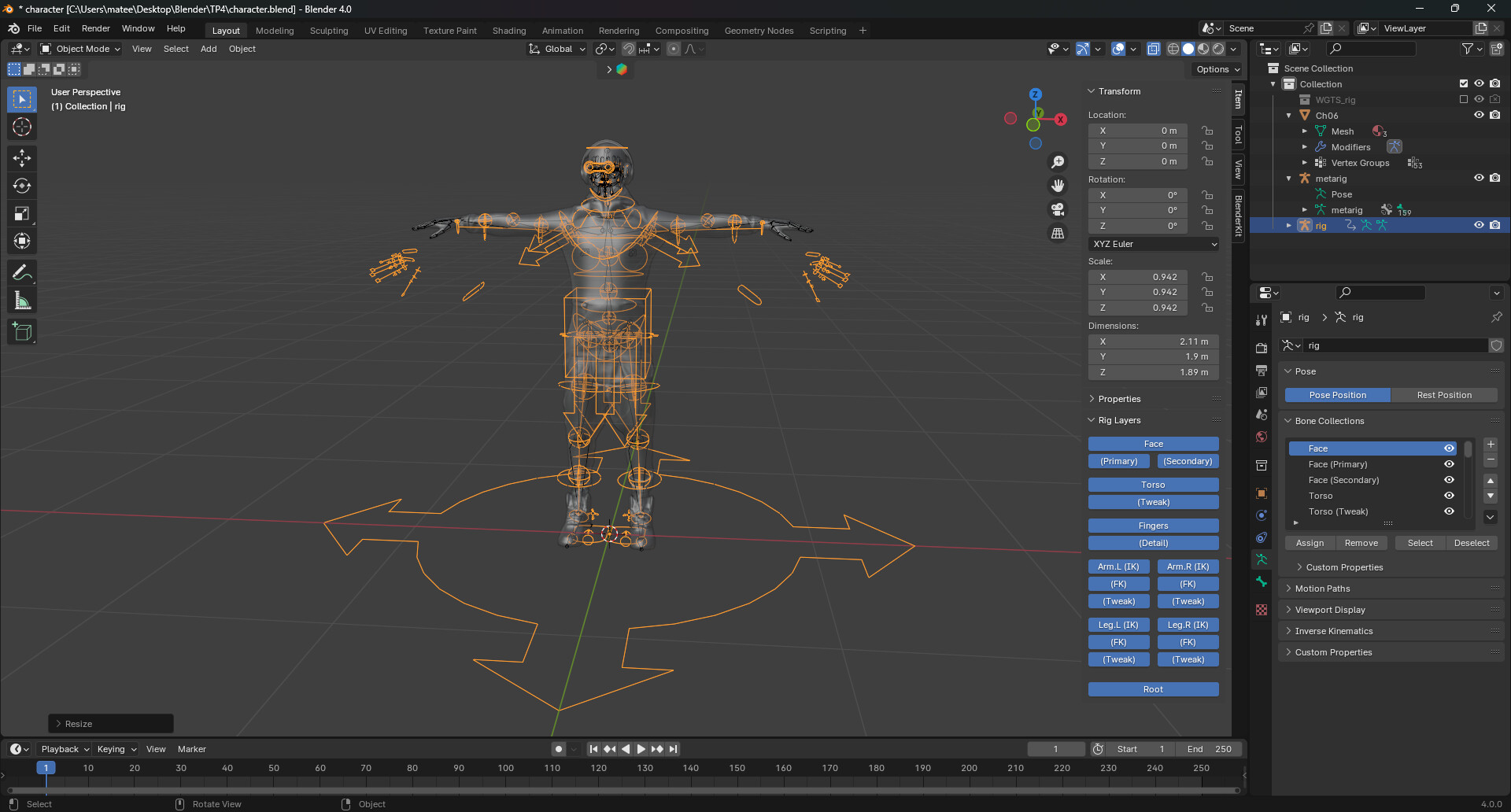Open the World properties tab
The width and height of the screenshot is (1511, 812).
1262,437
